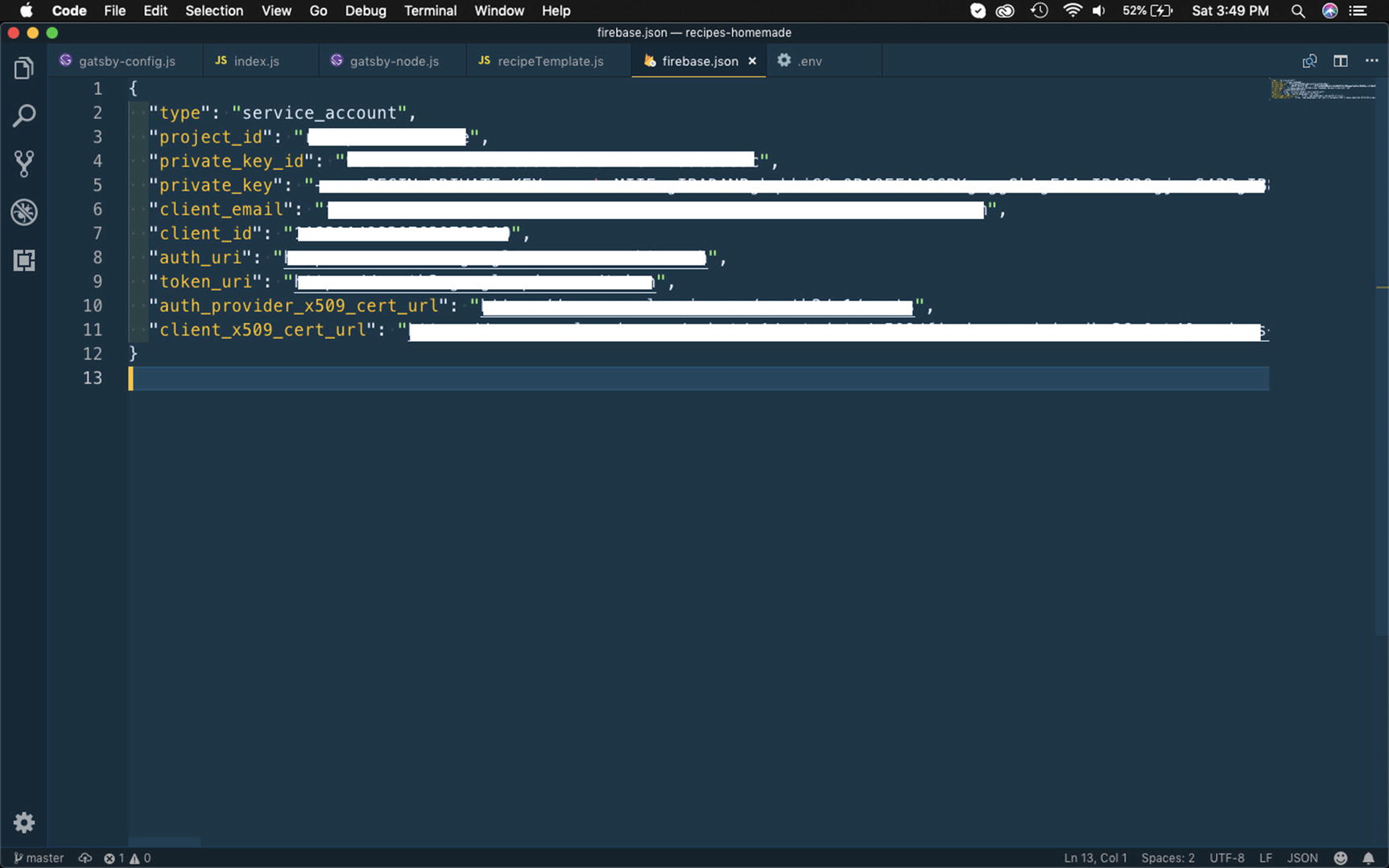Open the Selection menu

[x=214, y=10]
